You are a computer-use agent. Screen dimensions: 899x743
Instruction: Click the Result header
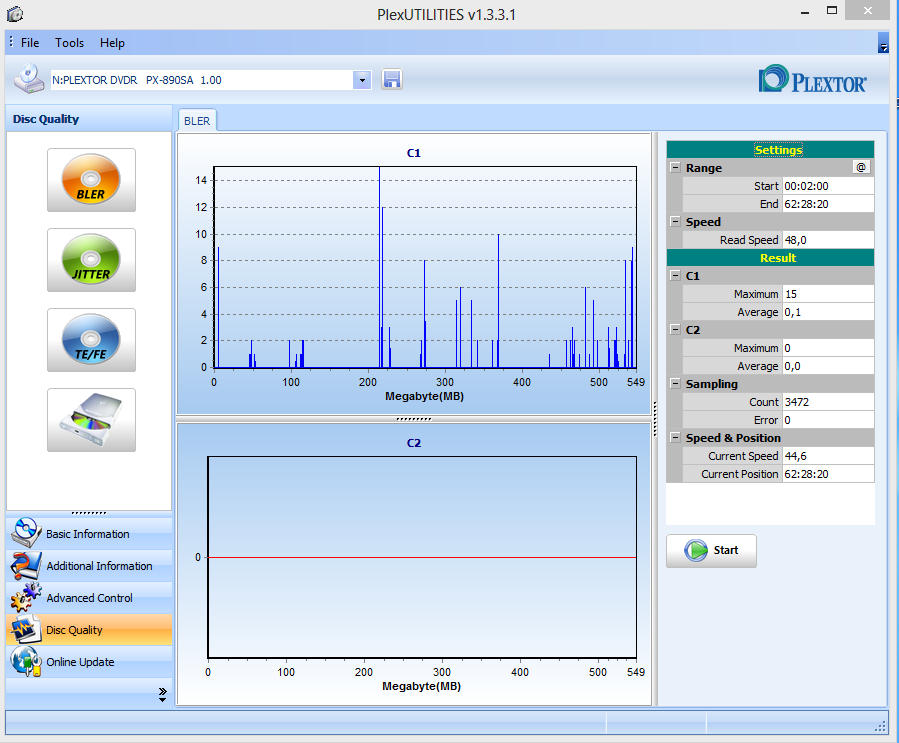tap(770, 257)
